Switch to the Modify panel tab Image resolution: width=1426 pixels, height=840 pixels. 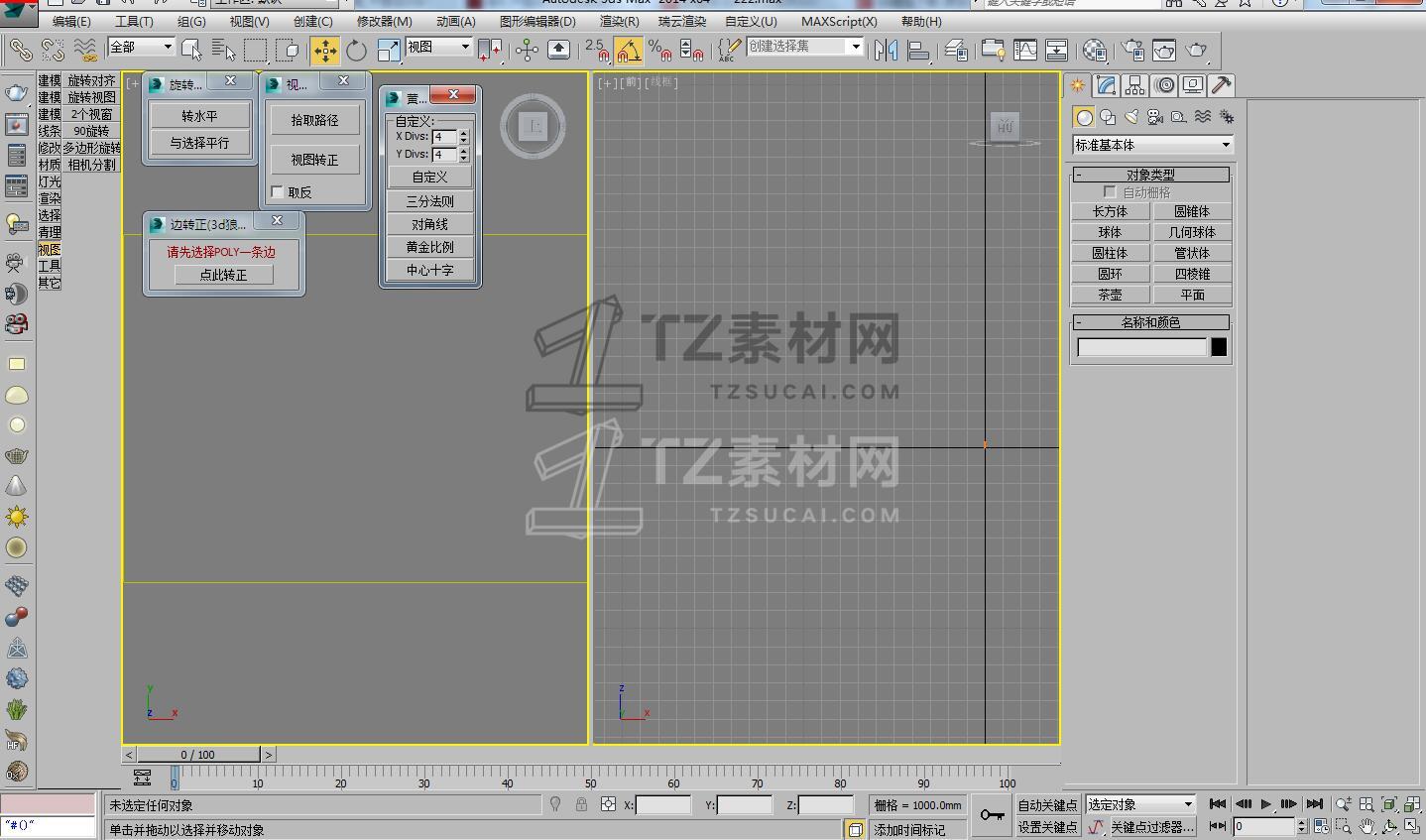[x=1107, y=86]
